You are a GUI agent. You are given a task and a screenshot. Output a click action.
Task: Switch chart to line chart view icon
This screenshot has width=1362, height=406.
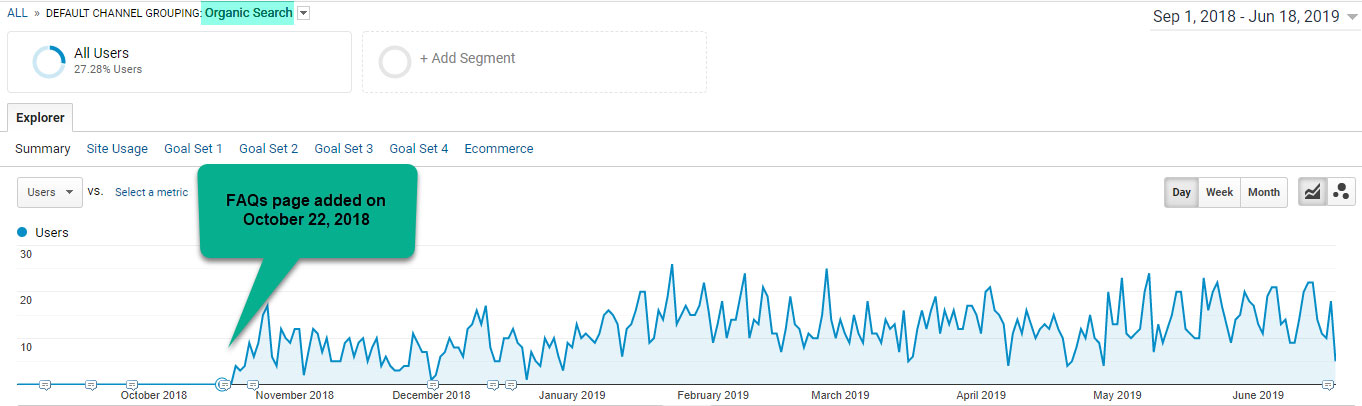pyautogui.click(x=1313, y=192)
